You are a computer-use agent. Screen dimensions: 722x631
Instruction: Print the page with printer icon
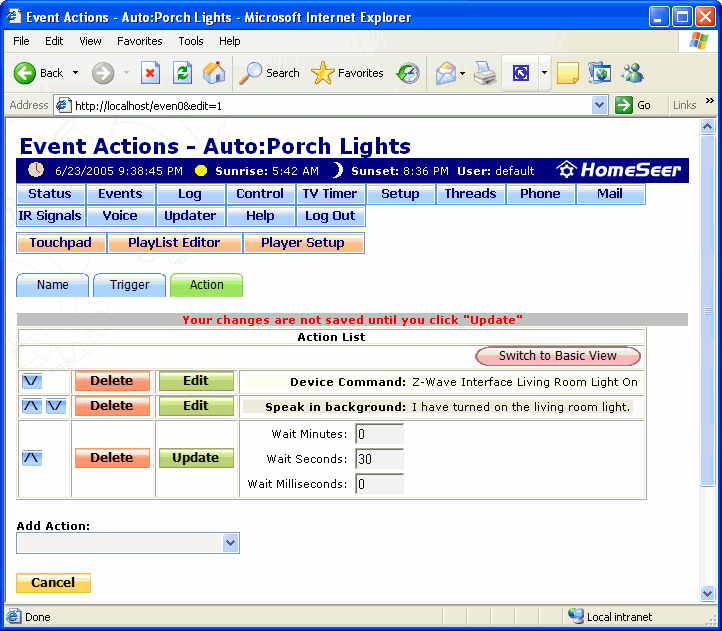(485, 73)
